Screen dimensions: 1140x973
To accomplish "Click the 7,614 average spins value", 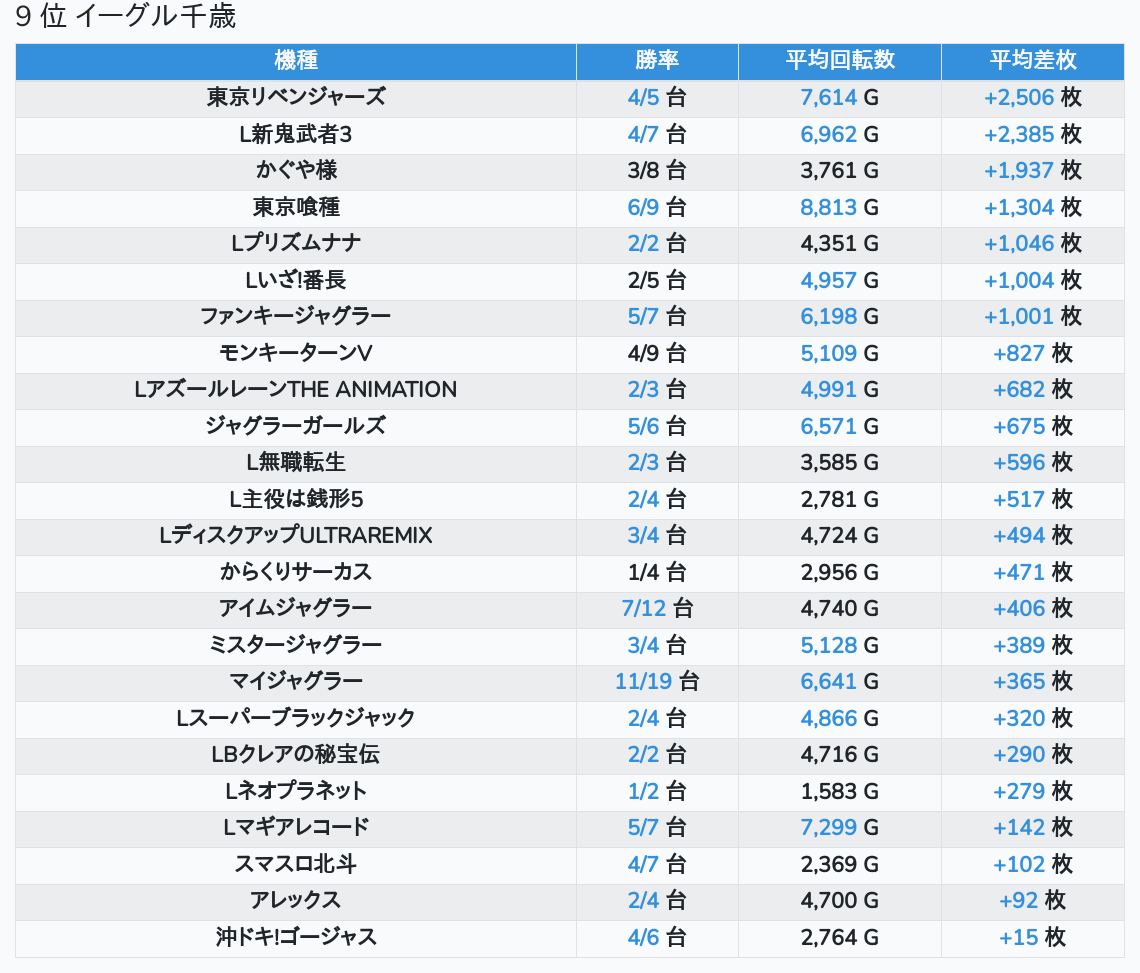I will tap(828, 97).
